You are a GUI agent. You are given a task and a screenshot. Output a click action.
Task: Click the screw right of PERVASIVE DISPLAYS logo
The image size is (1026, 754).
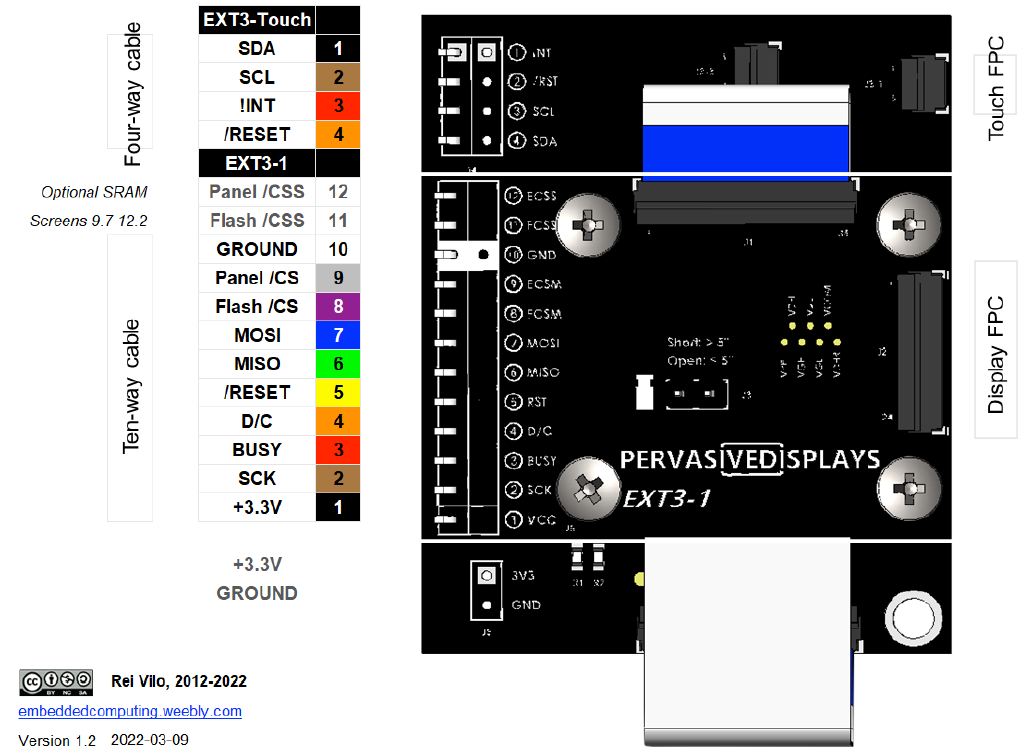coord(909,489)
